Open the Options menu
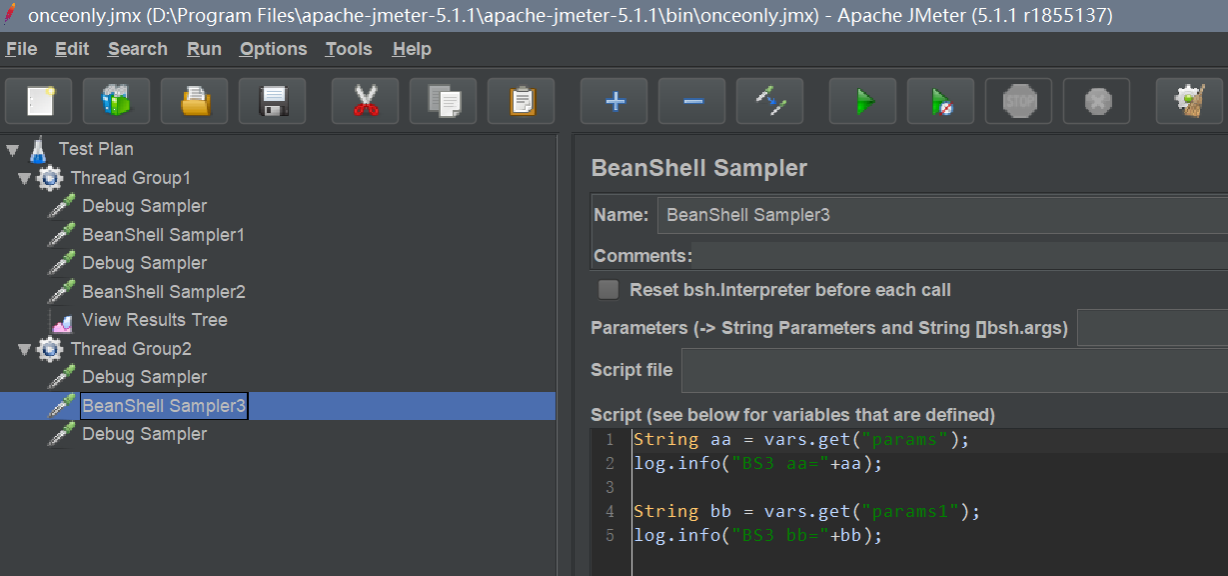Viewport: 1228px width, 576px height. point(273,49)
